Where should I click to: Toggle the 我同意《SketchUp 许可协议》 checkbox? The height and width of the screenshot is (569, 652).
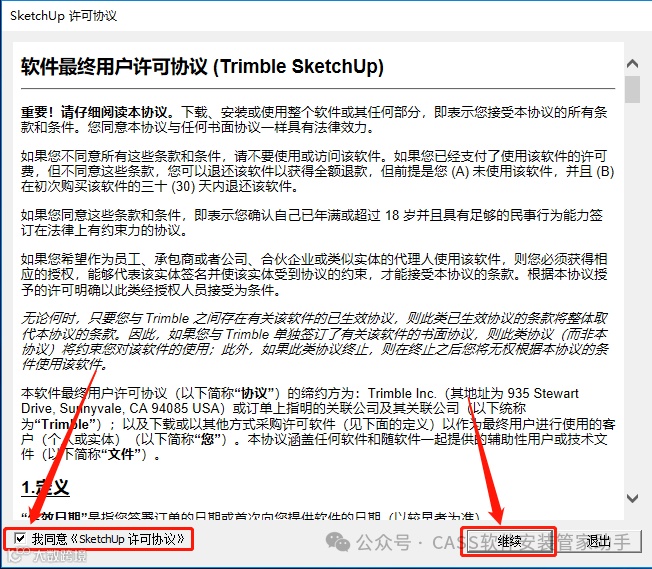point(20,538)
